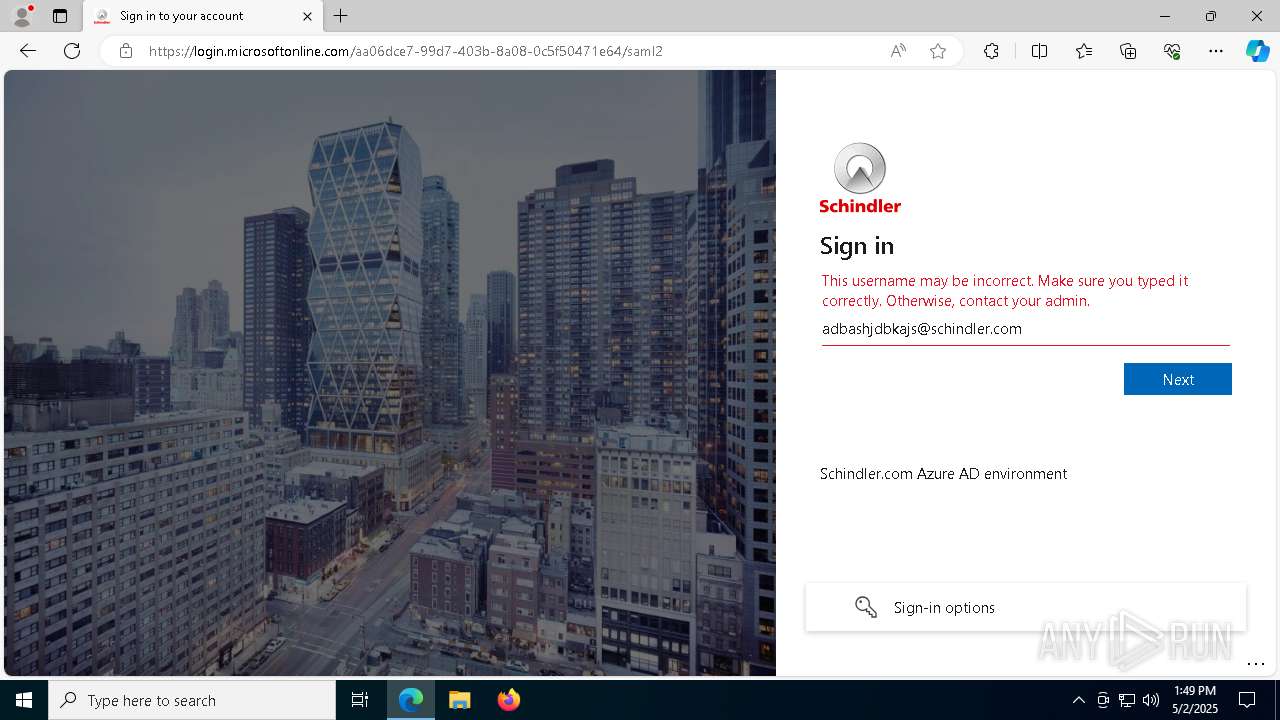
Task: Open the tab actions menu icon
Action: click(60, 16)
